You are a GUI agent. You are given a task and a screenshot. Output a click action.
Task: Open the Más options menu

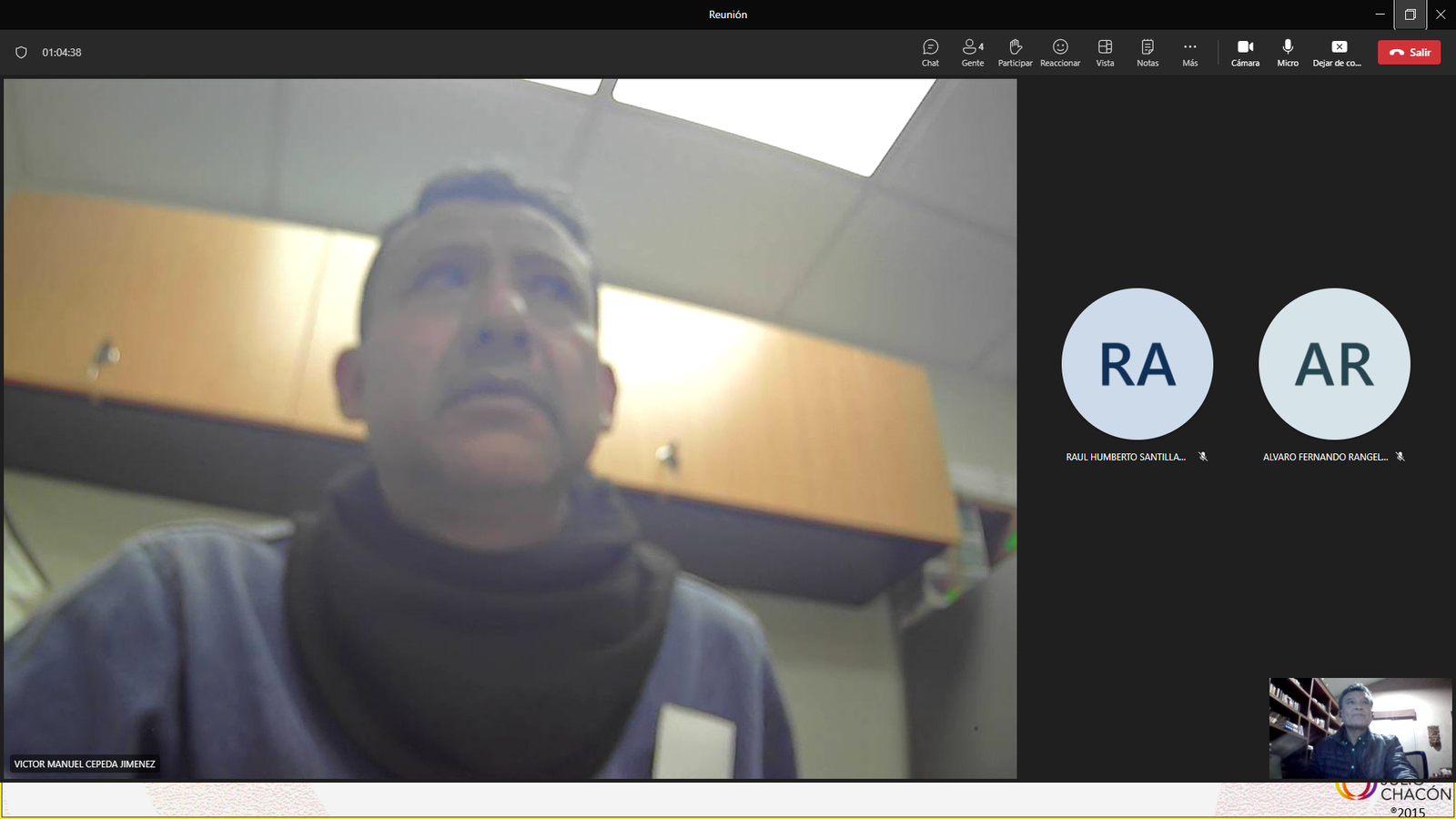coord(1189,52)
